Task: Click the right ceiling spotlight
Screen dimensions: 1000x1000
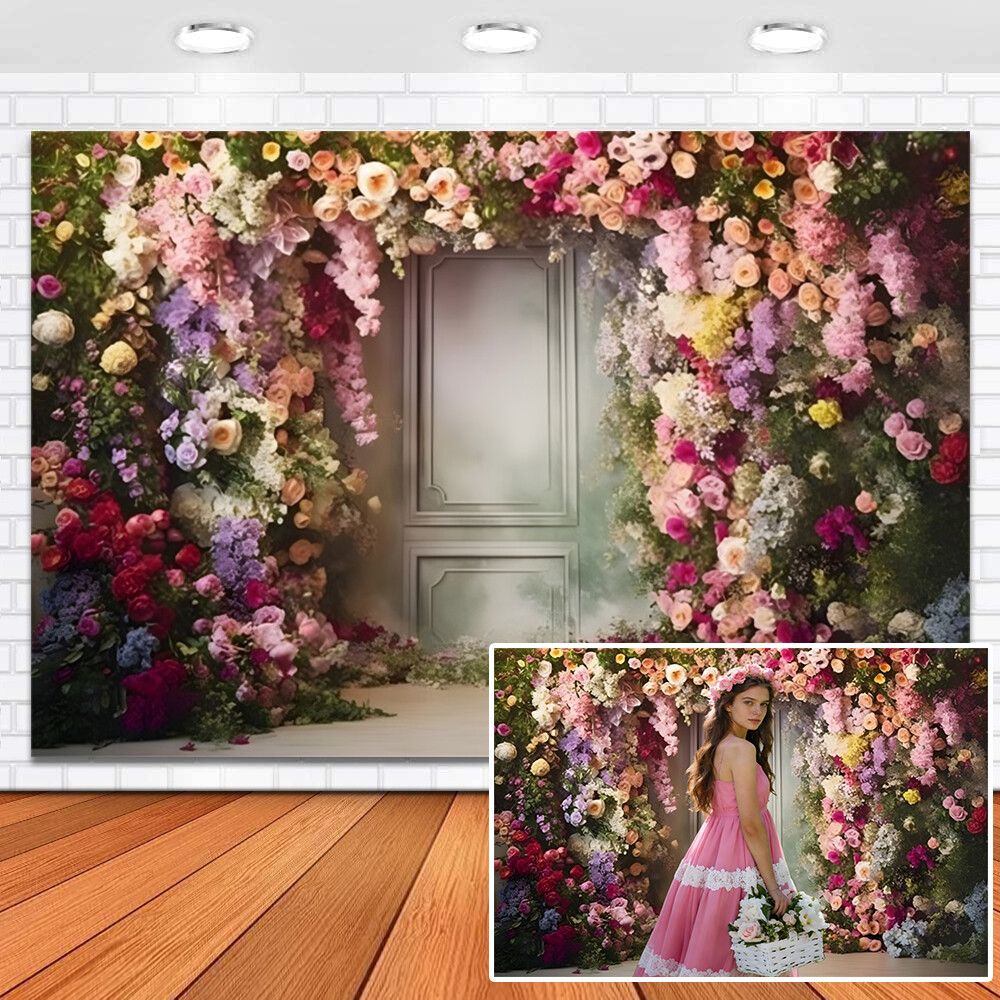Action: tap(787, 38)
